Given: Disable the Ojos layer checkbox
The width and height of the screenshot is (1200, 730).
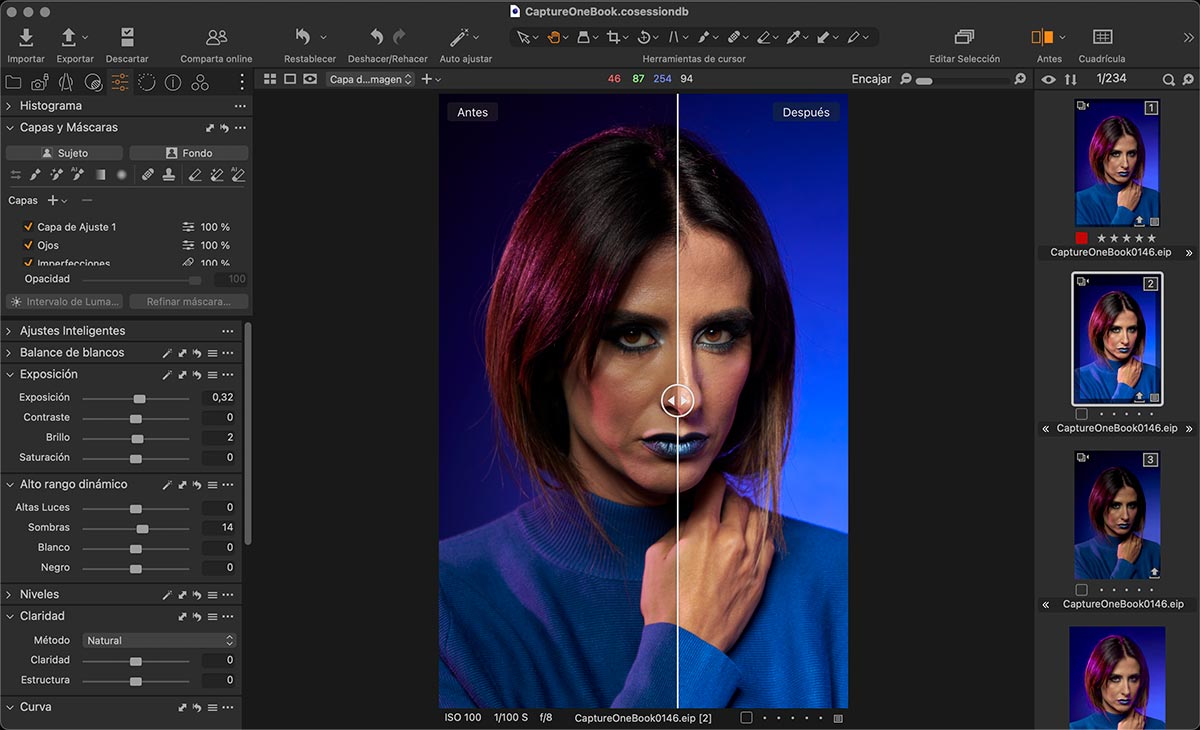Looking at the screenshot, I should [x=28, y=245].
